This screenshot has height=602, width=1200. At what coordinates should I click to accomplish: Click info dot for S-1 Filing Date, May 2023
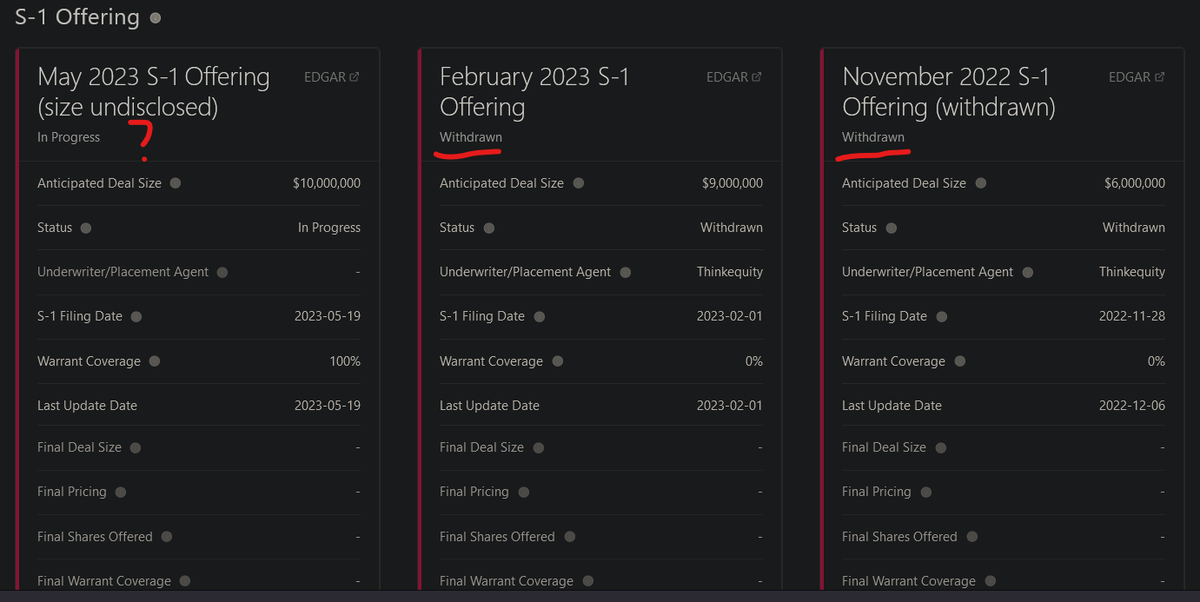136,317
